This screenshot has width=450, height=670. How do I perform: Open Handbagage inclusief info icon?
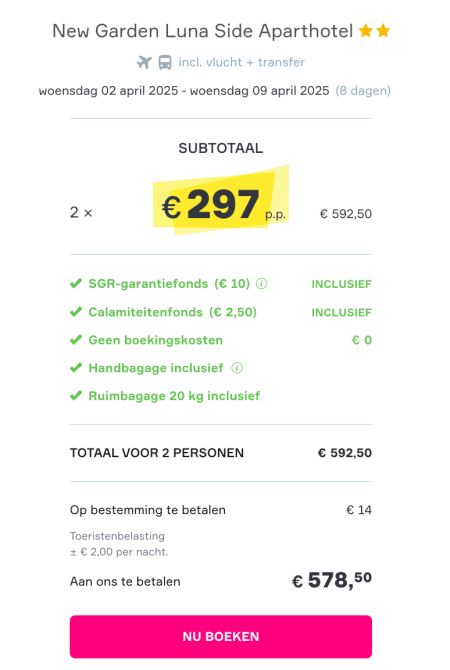[237, 368]
